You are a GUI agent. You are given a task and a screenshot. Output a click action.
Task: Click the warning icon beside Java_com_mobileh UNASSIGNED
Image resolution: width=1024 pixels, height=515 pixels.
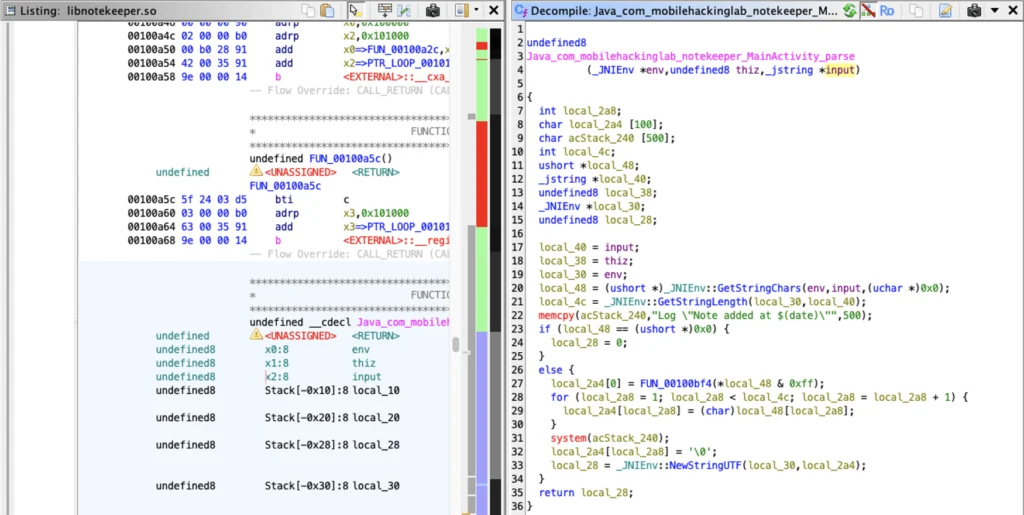click(x=256, y=336)
